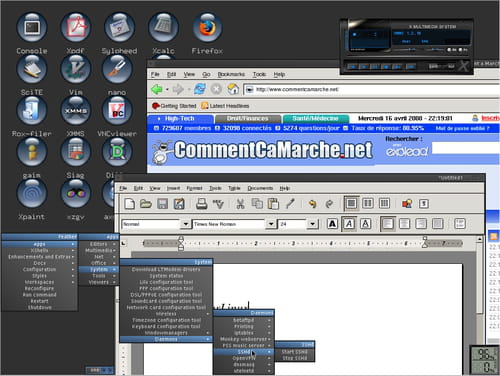This screenshot has width=500, height=376.
Task: Click Latest Headlines bookmark link
Action: coord(225,106)
